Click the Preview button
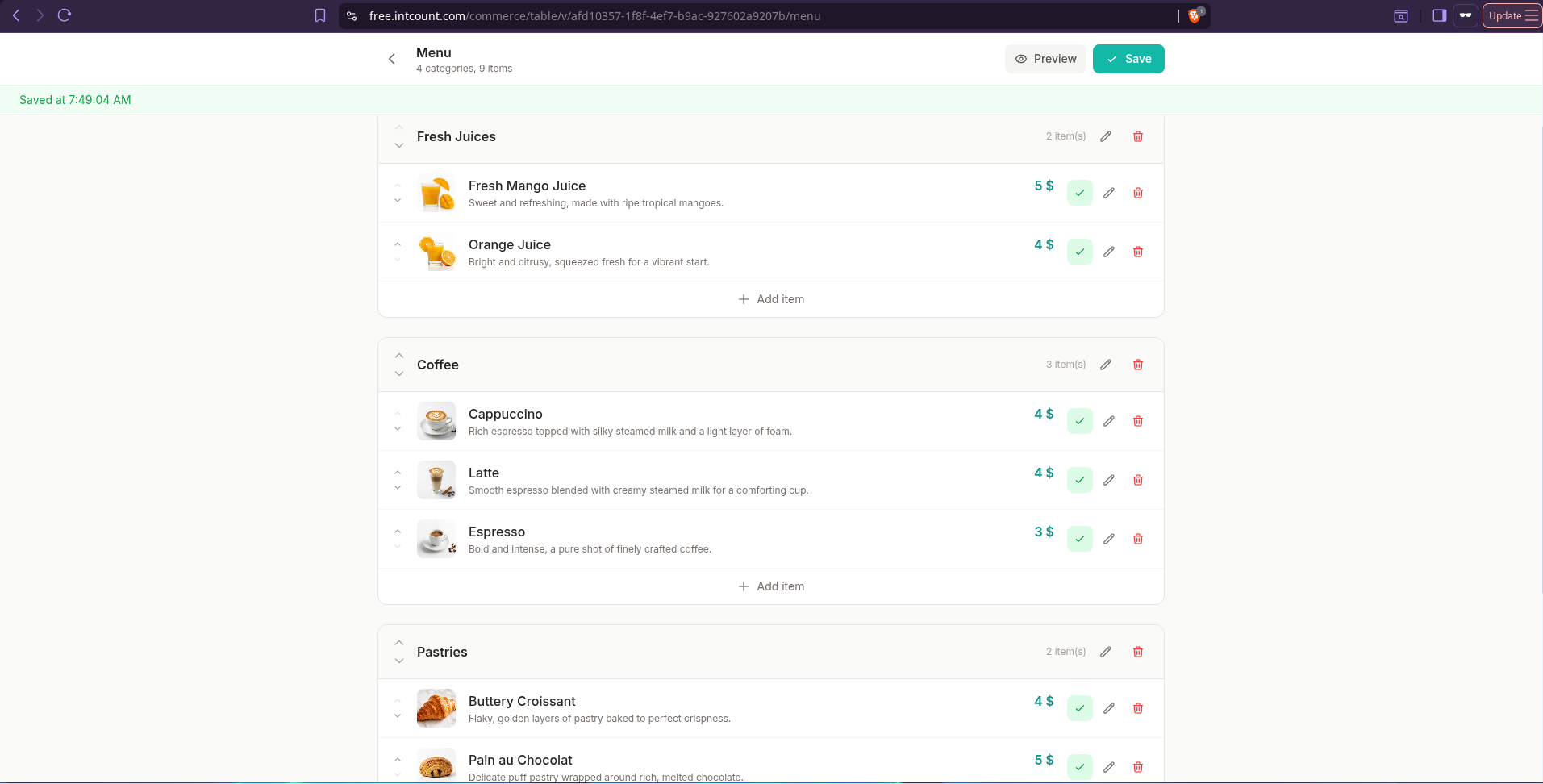Image resolution: width=1543 pixels, height=784 pixels. click(x=1045, y=59)
